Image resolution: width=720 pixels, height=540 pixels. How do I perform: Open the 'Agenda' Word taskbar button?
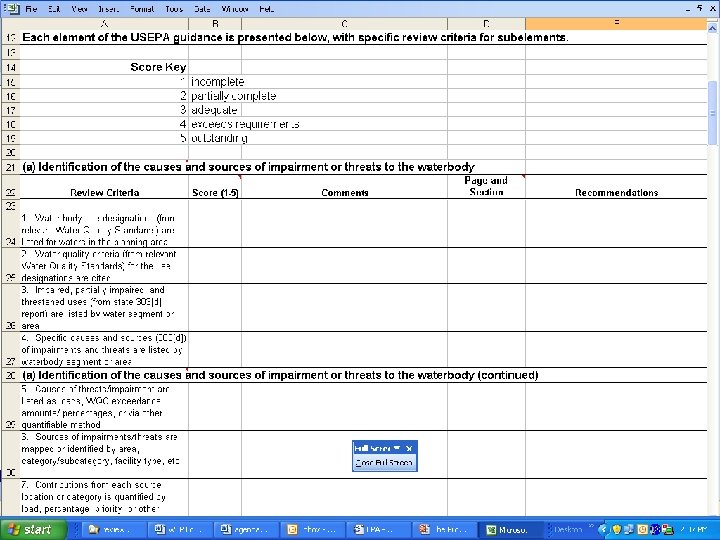(x=244, y=529)
